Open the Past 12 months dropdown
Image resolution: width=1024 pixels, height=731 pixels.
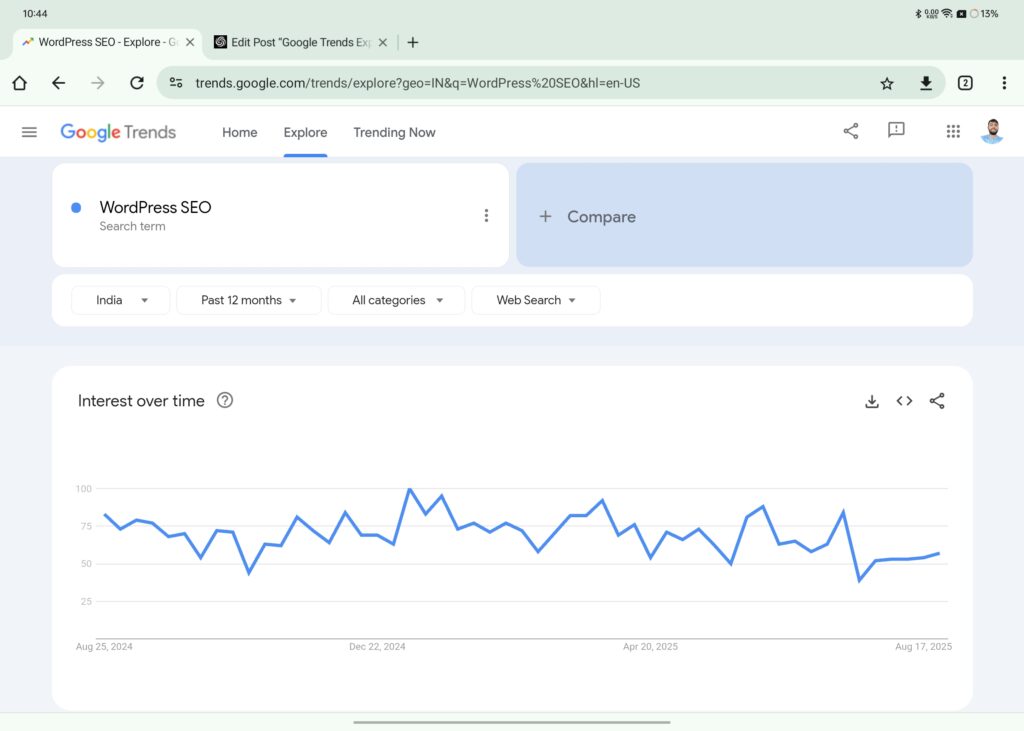[248, 300]
